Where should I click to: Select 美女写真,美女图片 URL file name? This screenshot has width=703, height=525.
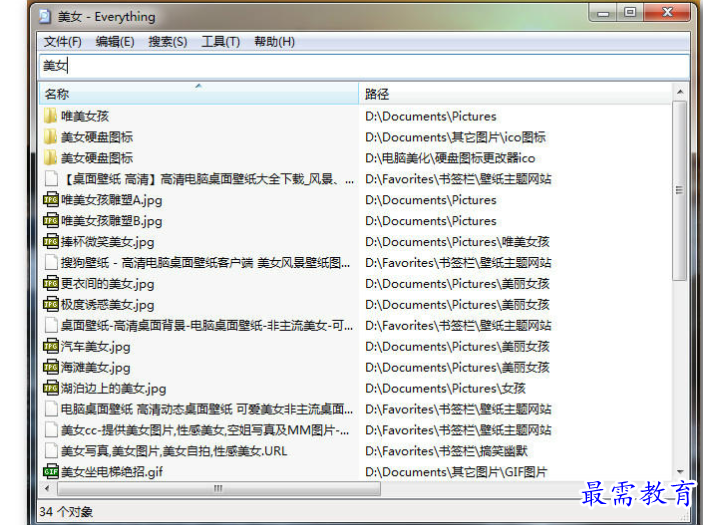174,451
